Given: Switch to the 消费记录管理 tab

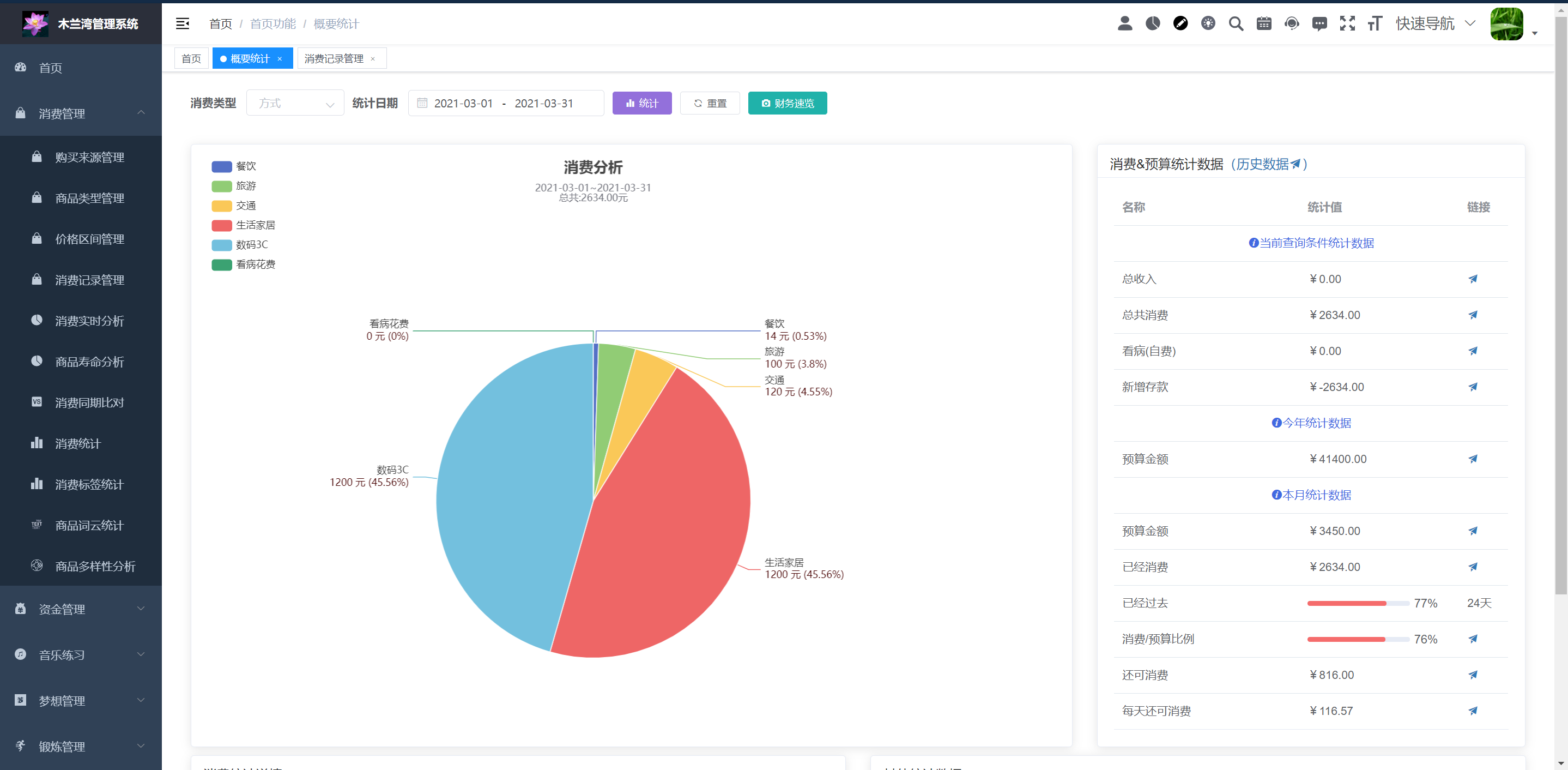Looking at the screenshot, I should tap(334, 58).
